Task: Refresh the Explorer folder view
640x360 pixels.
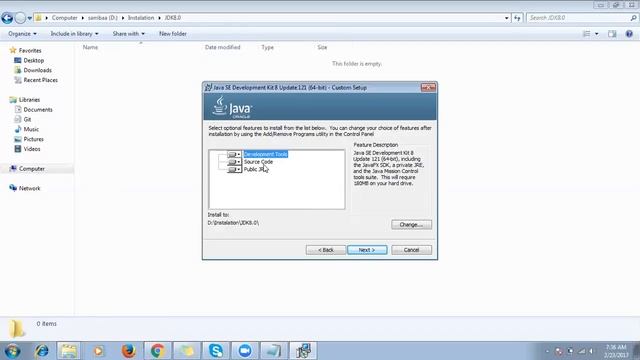Action: pos(517,18)
